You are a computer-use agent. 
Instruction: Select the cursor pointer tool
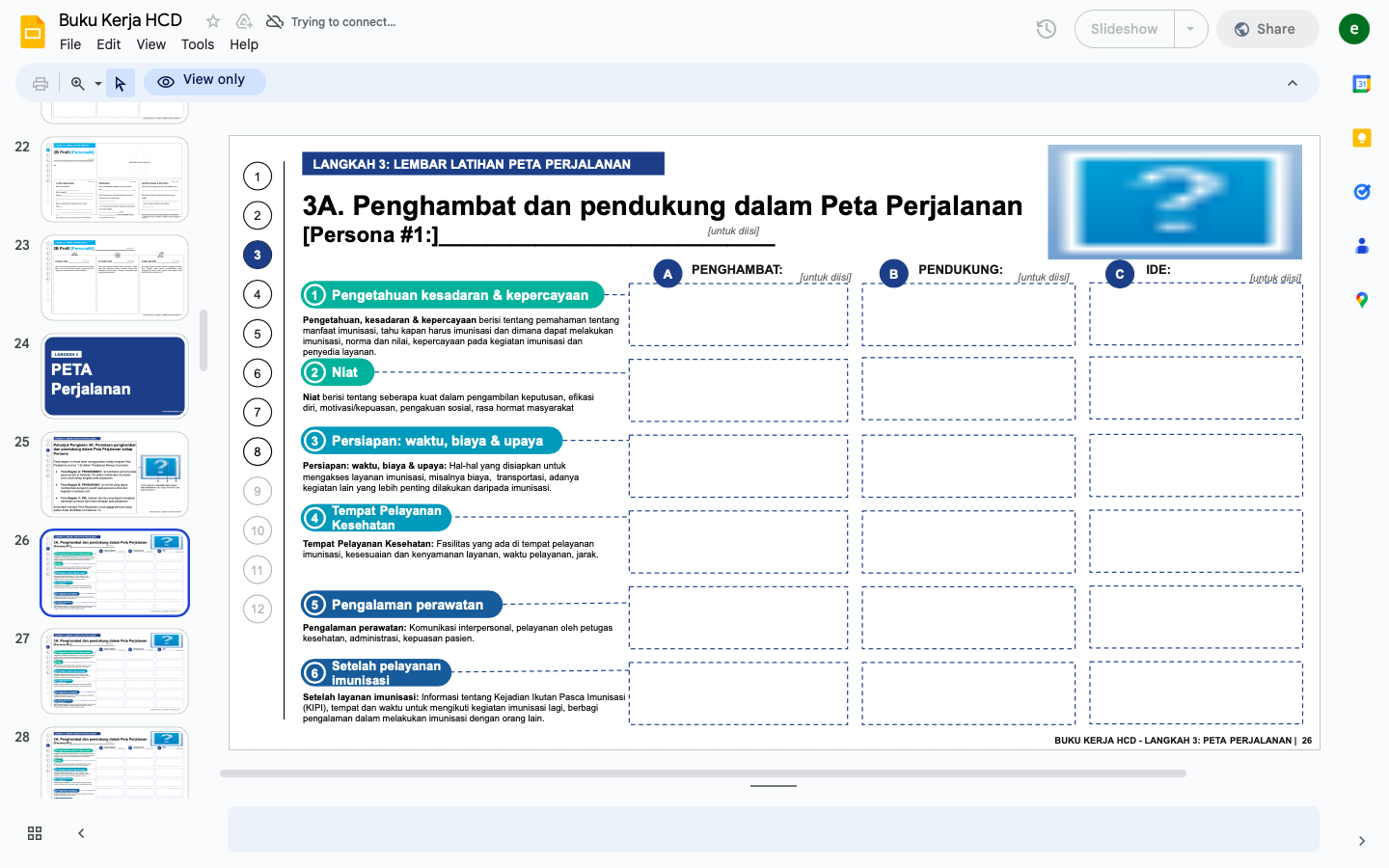[x=120, y=84]
